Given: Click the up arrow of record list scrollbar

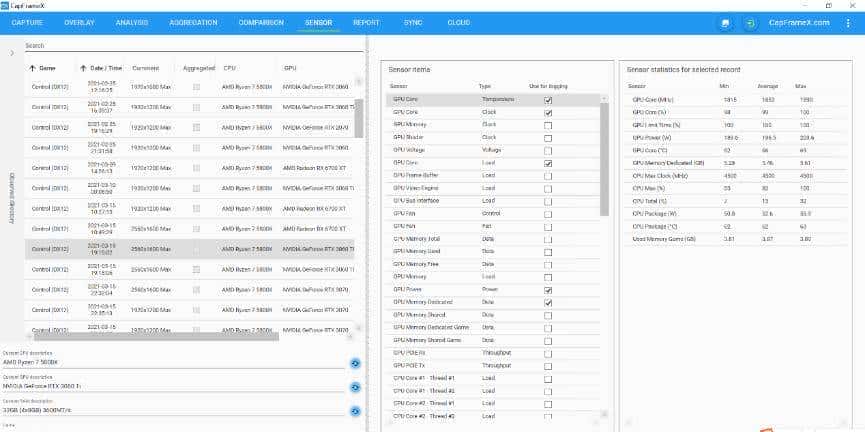Looking at the screenshot, I should (x=359, y=82).
